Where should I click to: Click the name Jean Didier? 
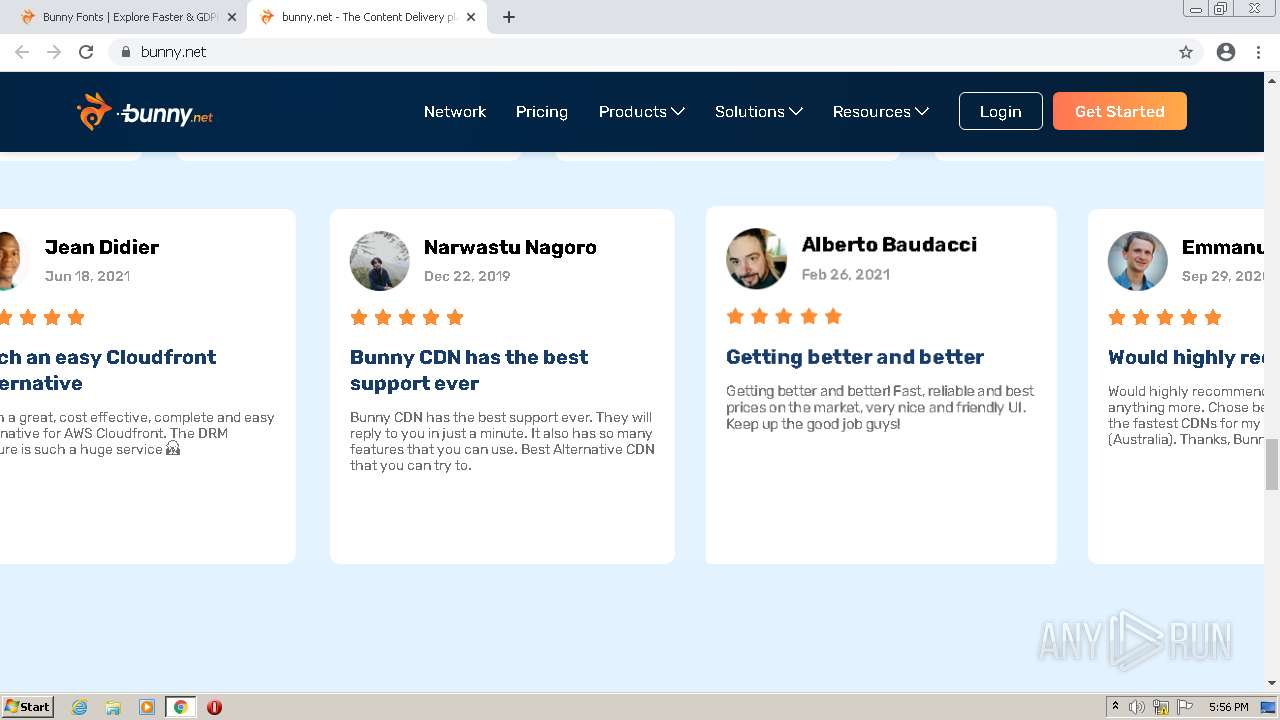pyautogui.click(x=102, y=247)
